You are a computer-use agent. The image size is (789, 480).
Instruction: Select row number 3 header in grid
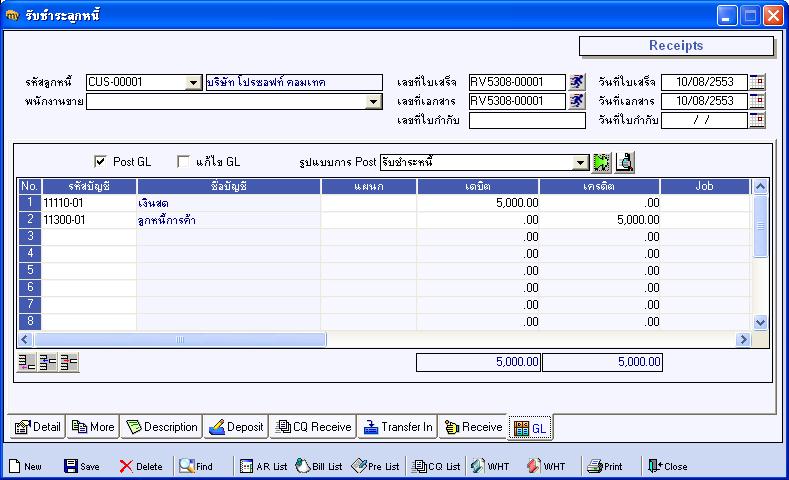30,236
